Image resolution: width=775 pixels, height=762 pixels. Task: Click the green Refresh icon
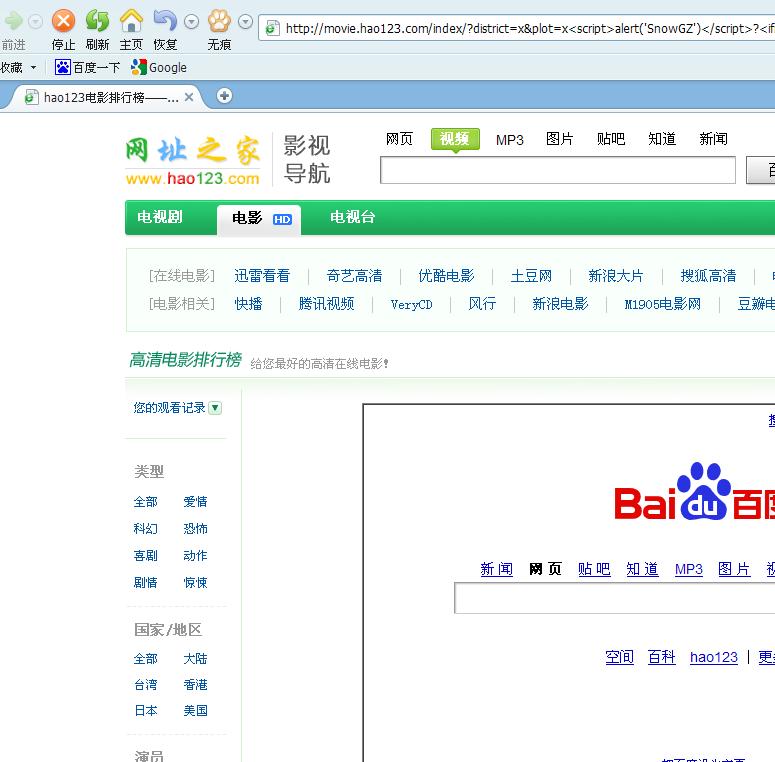pyautogui.click(x=97, y=21)
